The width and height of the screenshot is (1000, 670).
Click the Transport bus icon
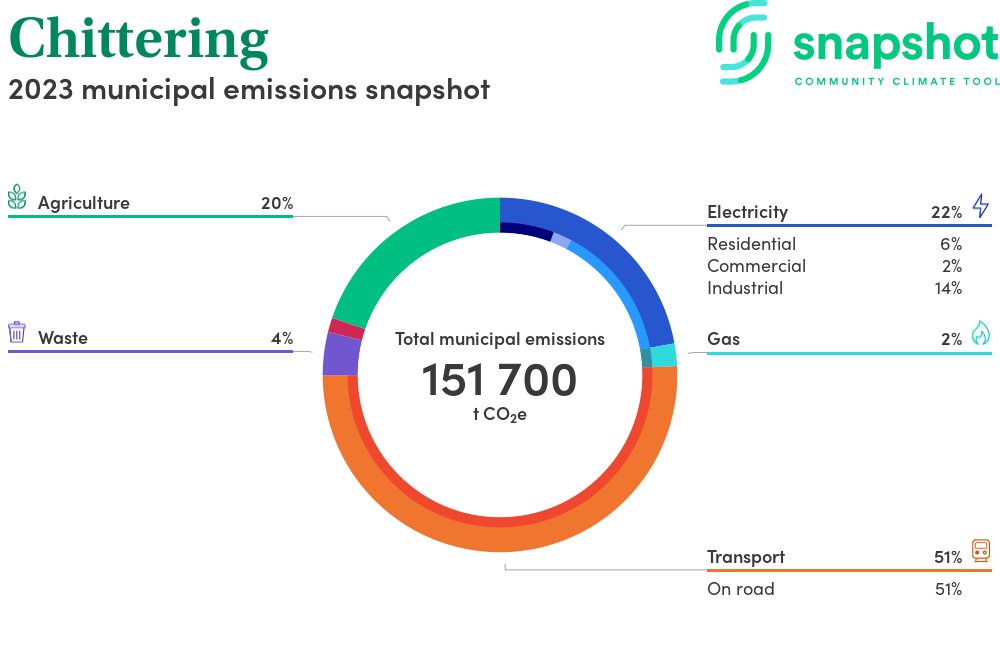tap(980, 551)
